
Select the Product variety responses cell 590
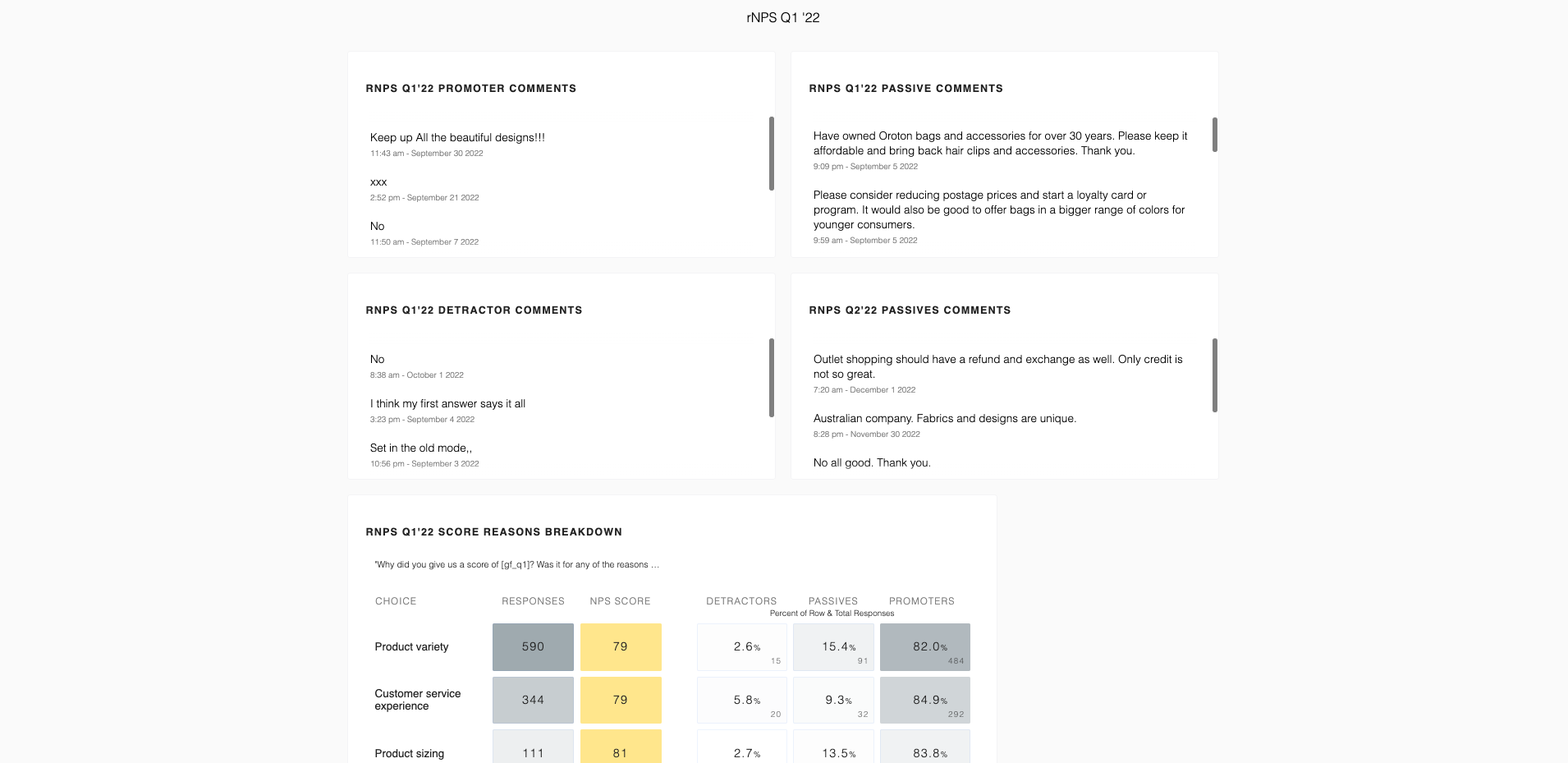point(533,647)
